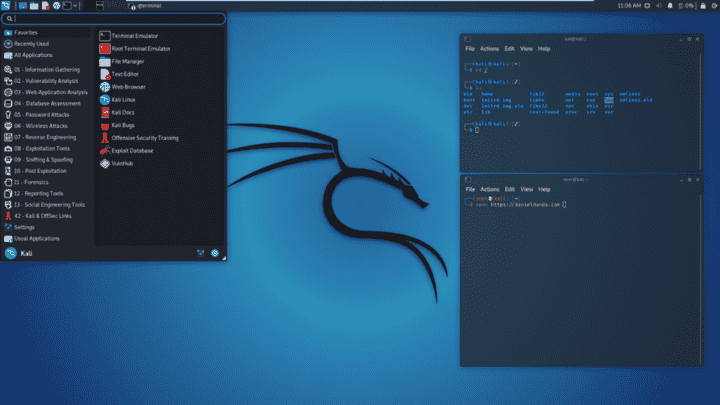Image resolution: width=720 pixels, height=405 pixels.
Task: Select the Recently Used category
Action: click(x=46, y=44)
